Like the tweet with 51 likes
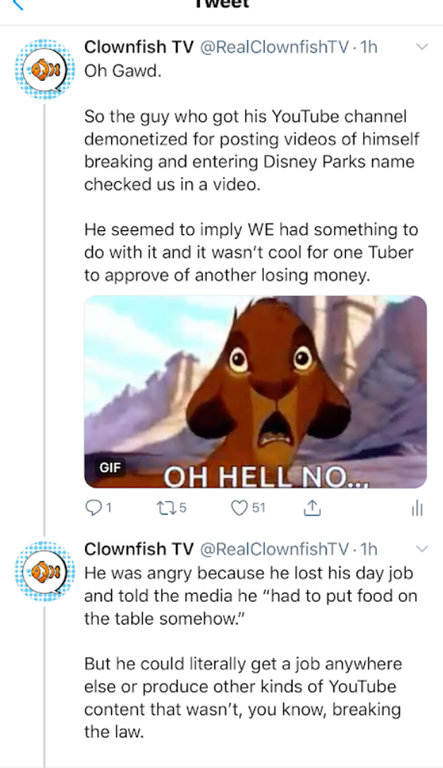Image resolution: width=443 pixels, height=768 pixels. click(248, 508)
